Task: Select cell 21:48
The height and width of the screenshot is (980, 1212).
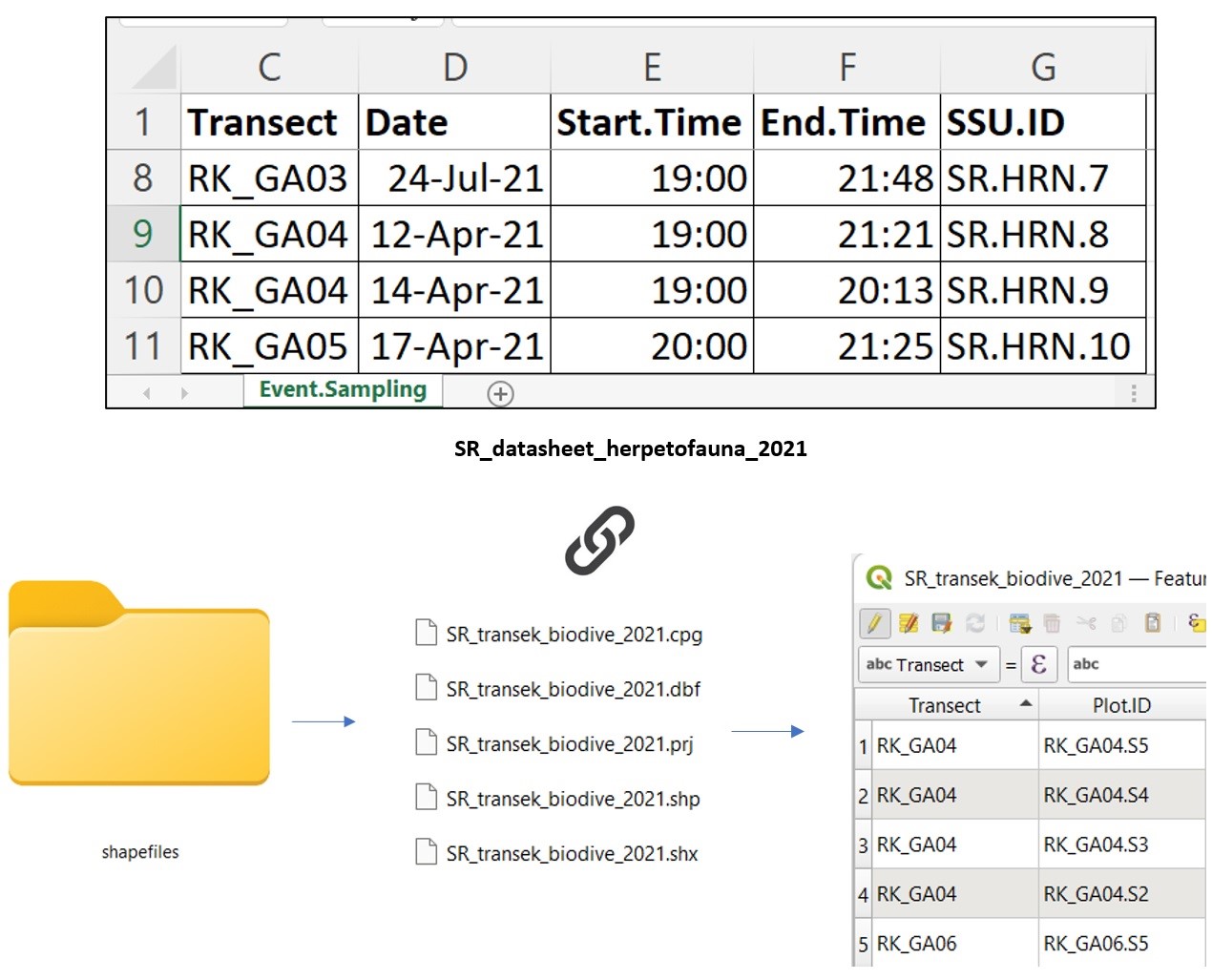Action: [847, 177]
